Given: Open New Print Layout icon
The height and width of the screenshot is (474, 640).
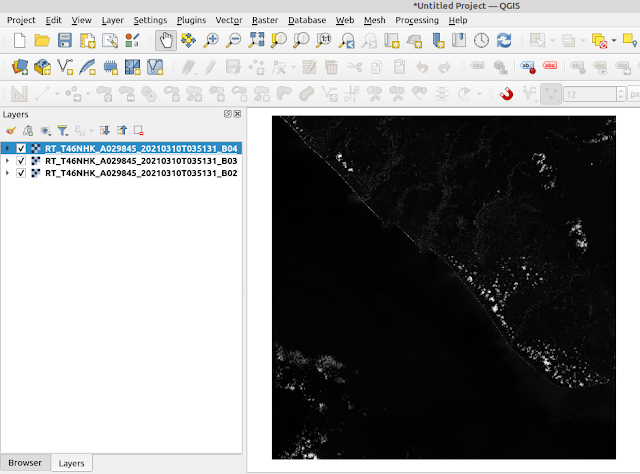Looking at the screenshot, I should (x=87, y=40).
